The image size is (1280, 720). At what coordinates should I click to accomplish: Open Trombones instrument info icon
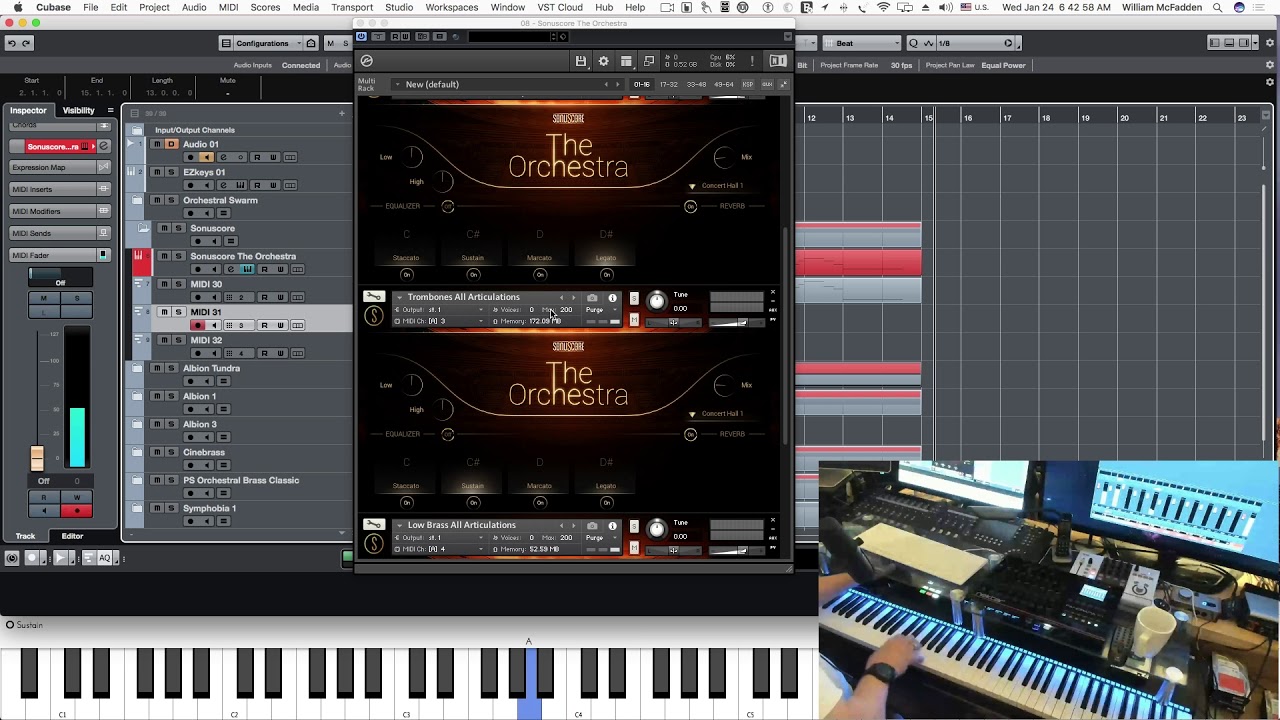613,298
